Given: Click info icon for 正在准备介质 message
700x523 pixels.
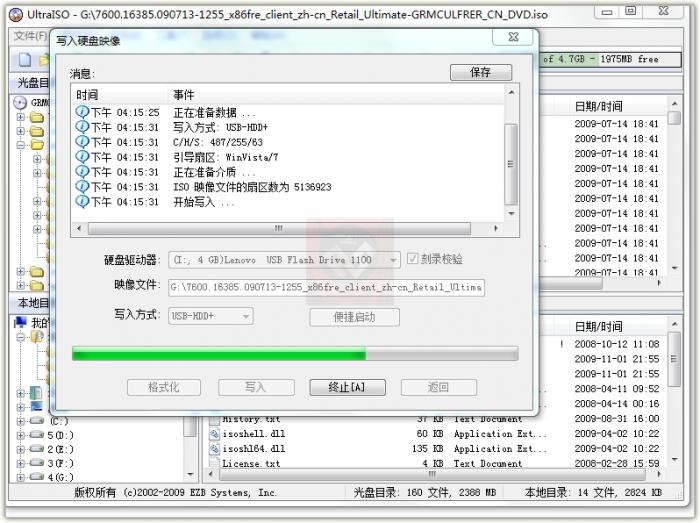Looking at the screenshot, I should click(x=82, y=171).
